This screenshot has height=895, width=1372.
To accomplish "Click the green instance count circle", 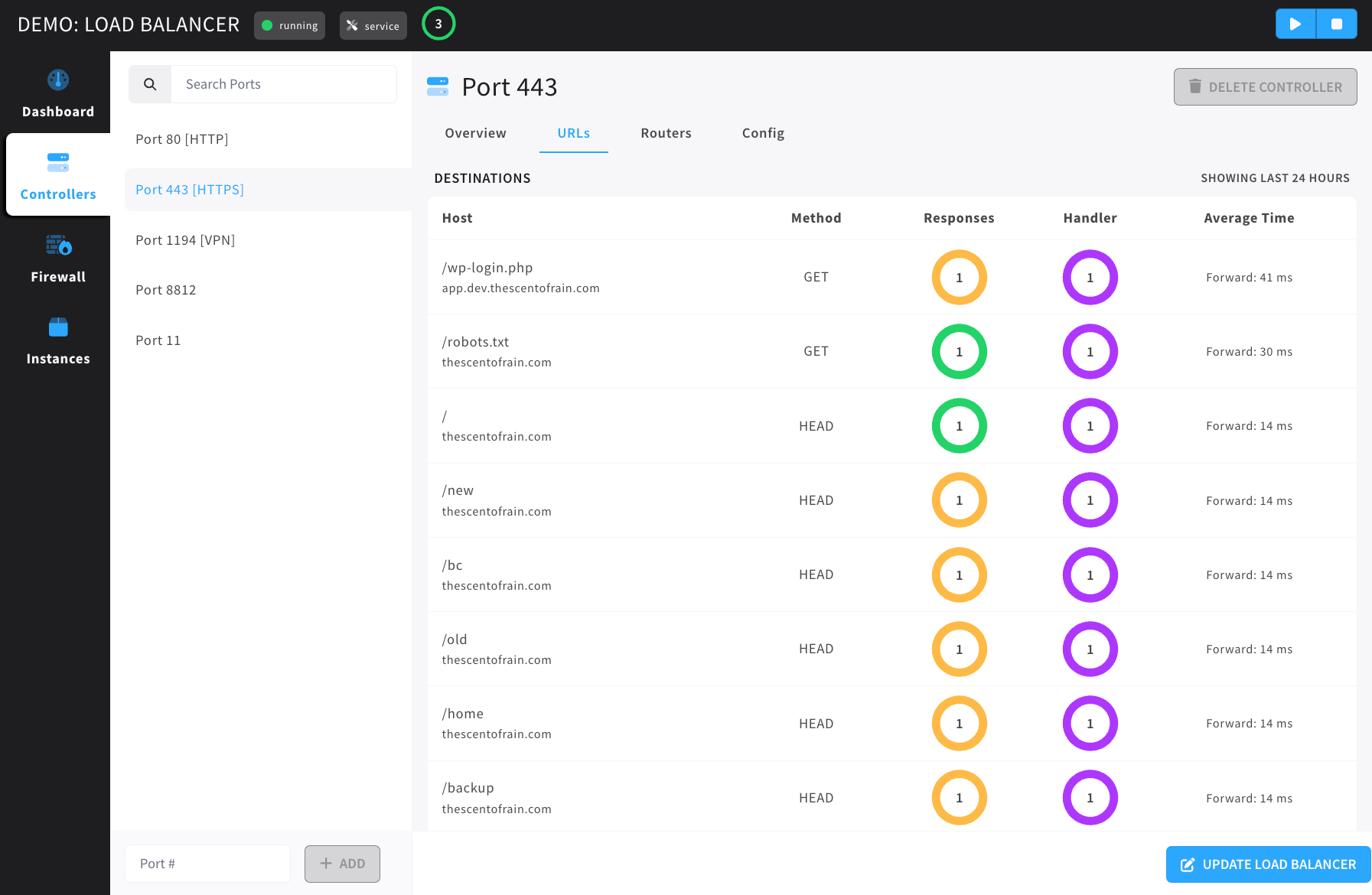I will [x=438, y=24].
